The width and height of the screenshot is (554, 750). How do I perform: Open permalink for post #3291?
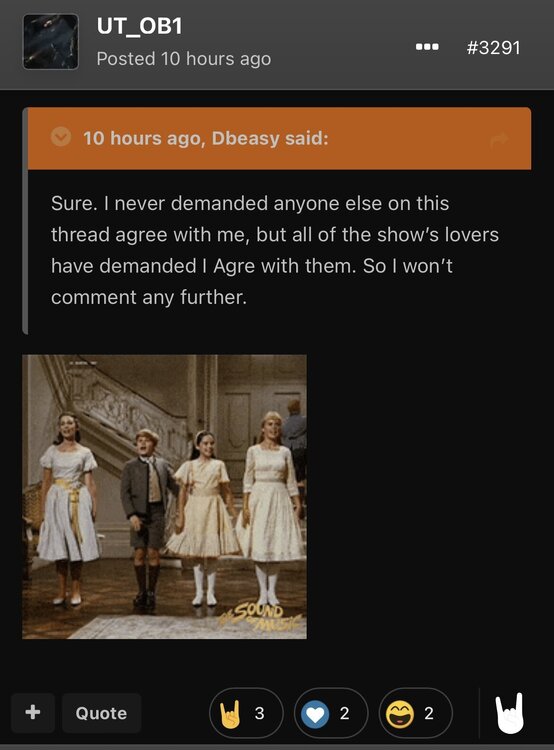(493, 47)
